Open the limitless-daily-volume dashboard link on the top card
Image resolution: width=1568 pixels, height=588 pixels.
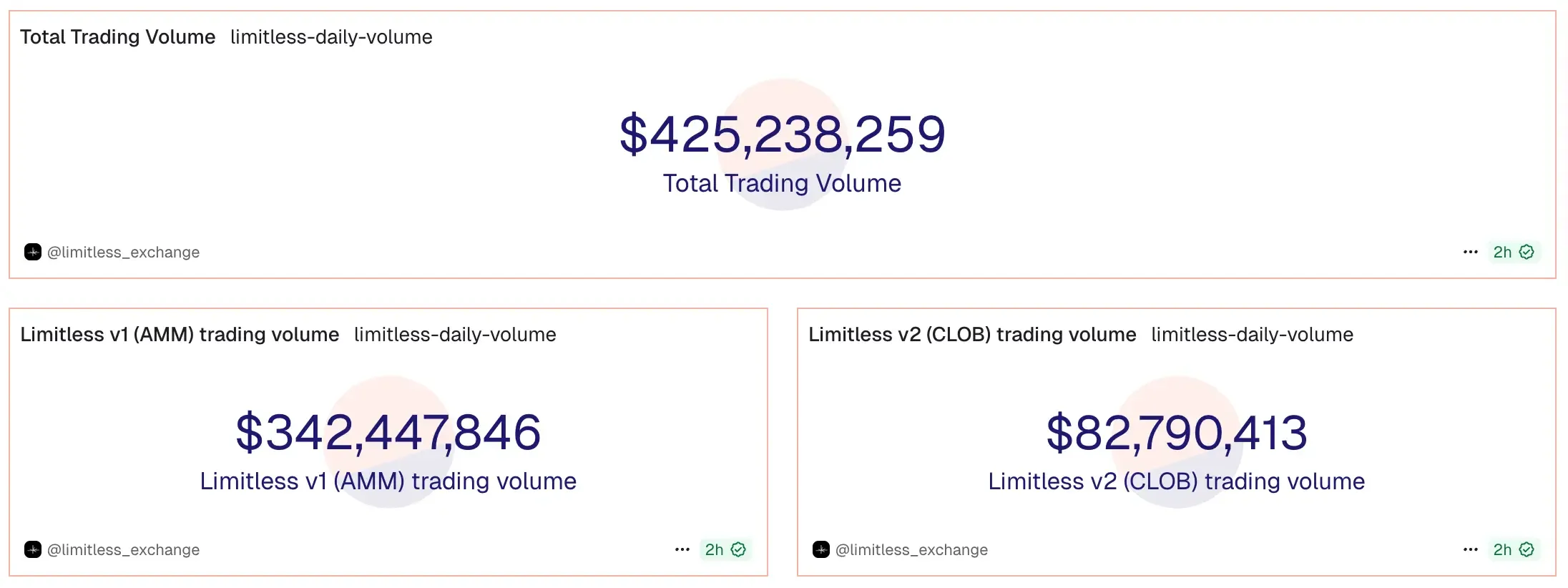(x=331, y=36)
